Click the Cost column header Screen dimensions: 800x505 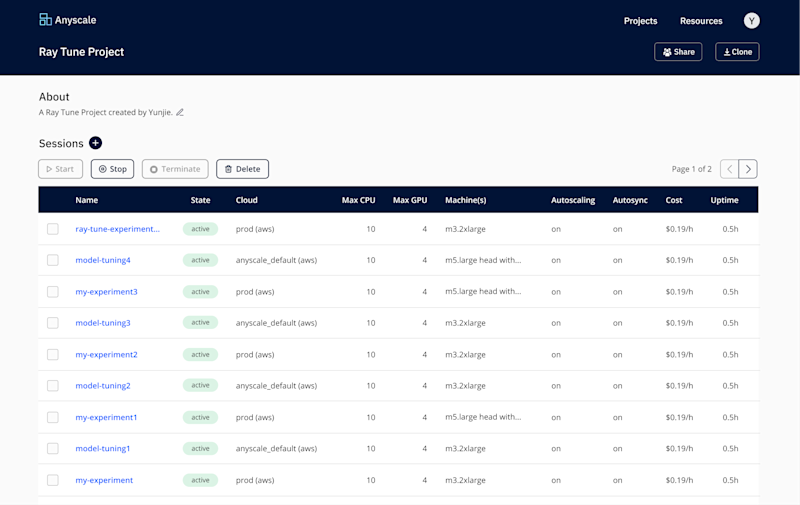tap(673, 200)
